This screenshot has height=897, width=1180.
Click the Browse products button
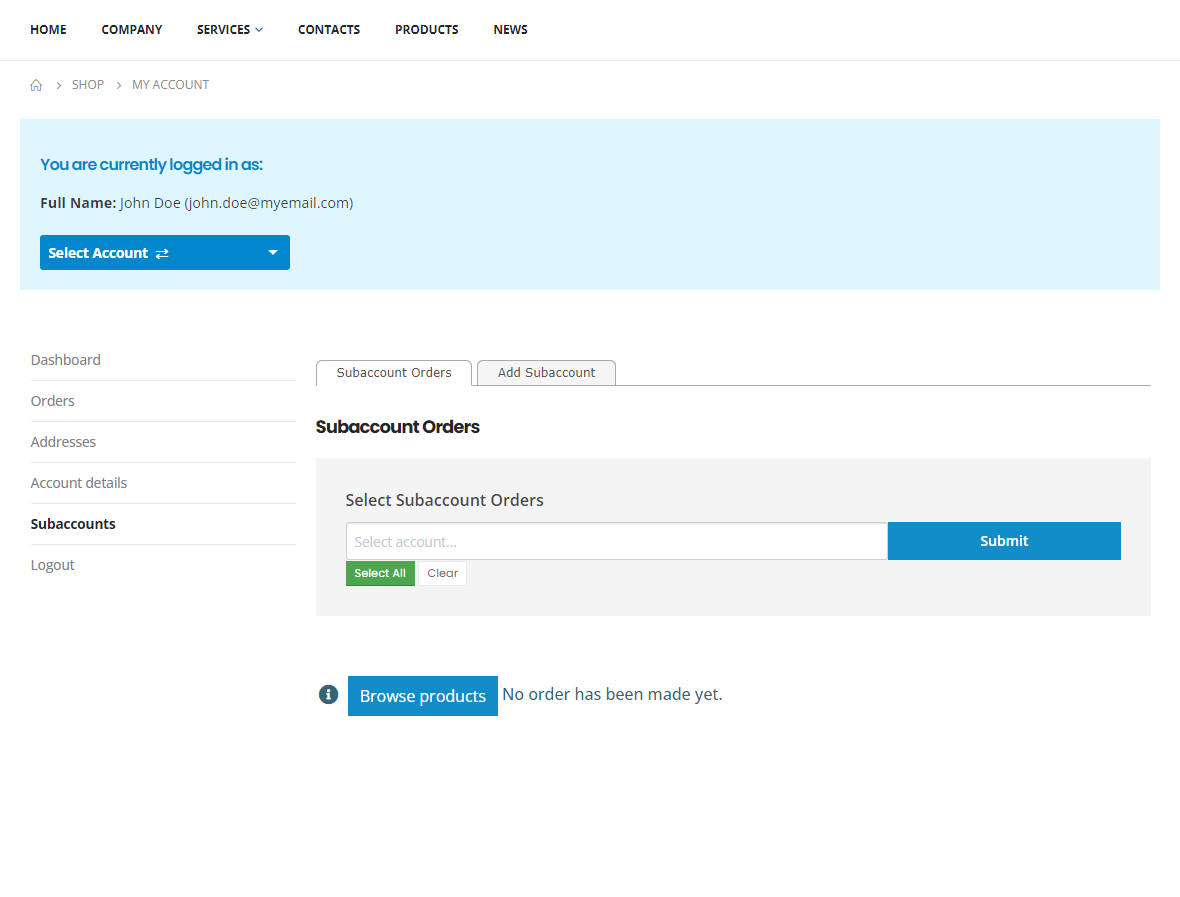click(x=422, y=696)
